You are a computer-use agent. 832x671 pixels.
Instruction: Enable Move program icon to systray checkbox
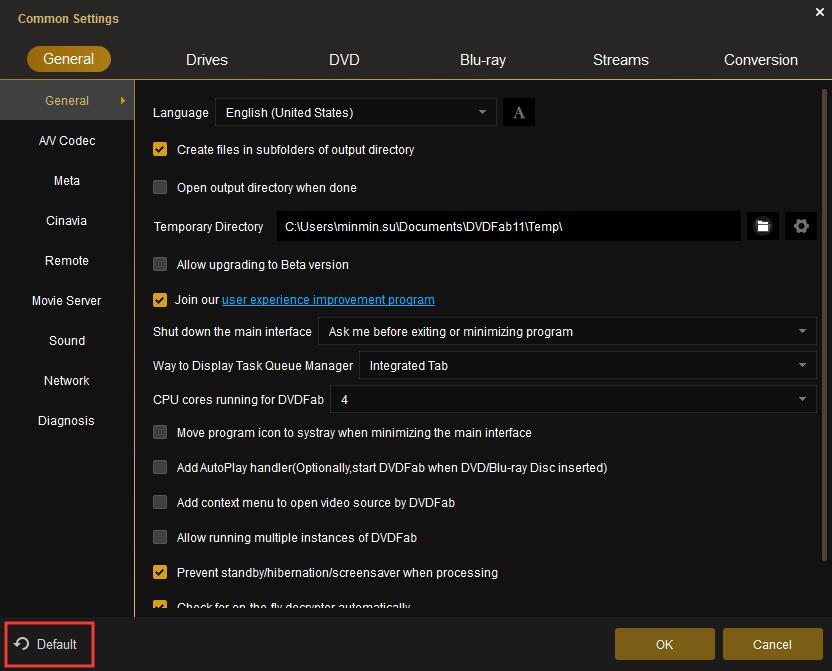tap(160, 432)
